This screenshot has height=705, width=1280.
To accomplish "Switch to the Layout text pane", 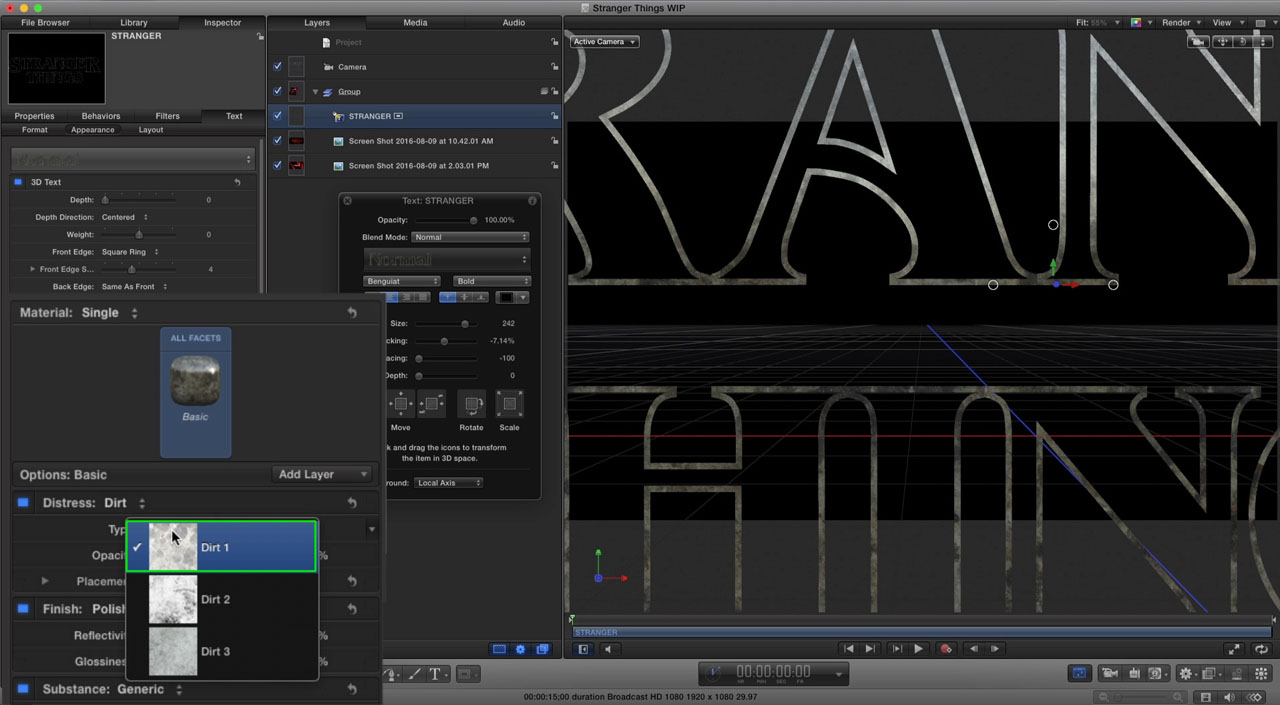I will (151, 130).
